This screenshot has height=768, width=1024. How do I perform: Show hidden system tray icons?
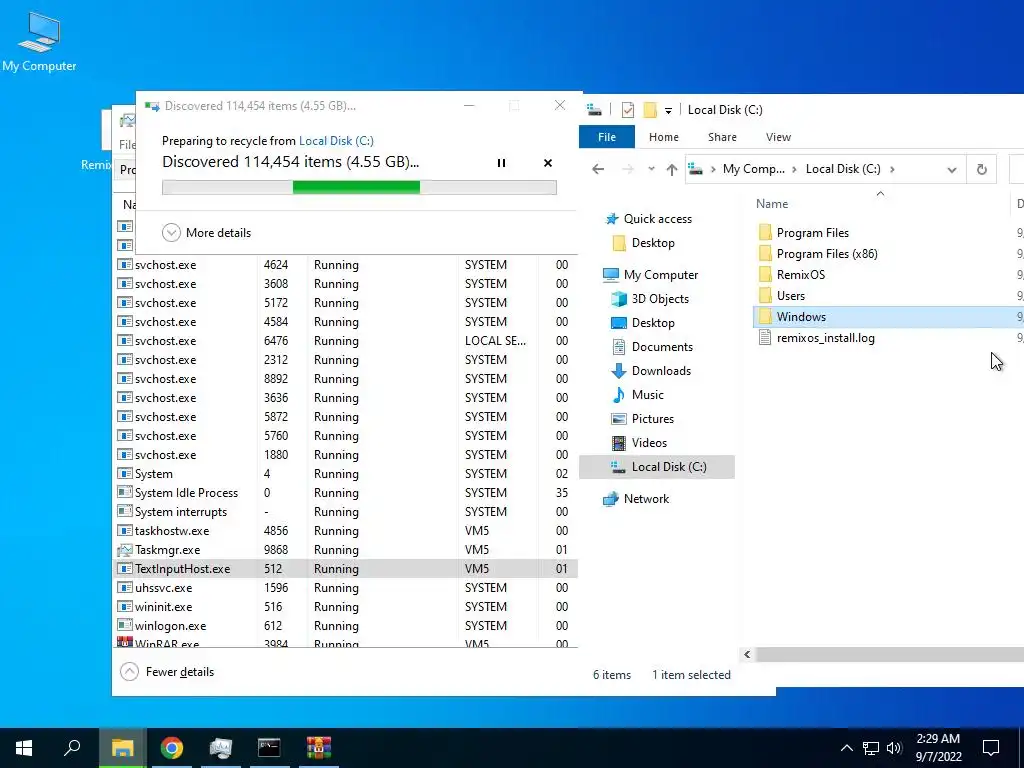pos(846,748)
